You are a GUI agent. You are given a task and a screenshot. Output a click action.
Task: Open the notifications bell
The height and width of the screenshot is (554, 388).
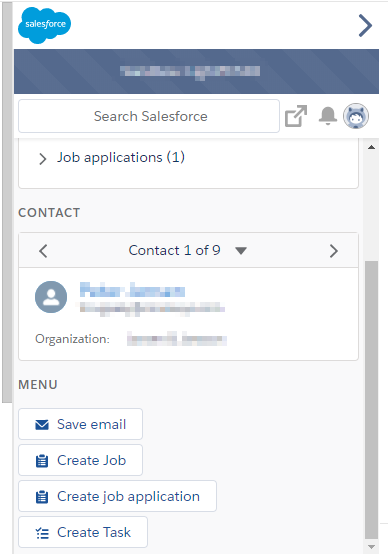click(328, 116)
